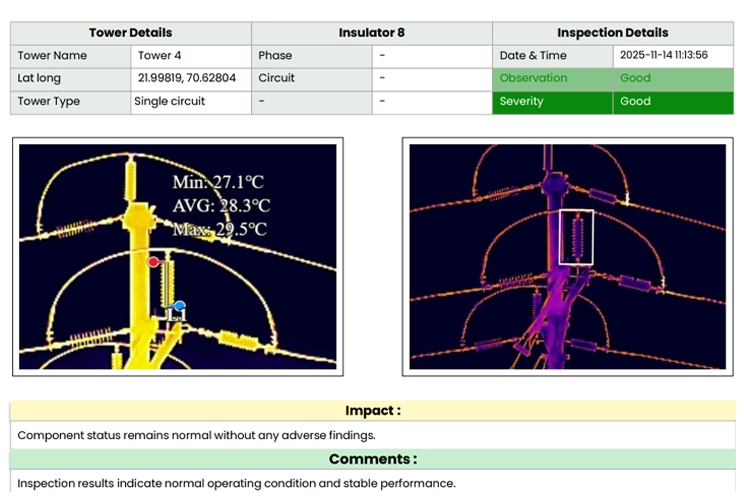744x503 pixels.
Task: Click the Min: 27.1°C temperature reading
Action: [x=219, y=183]
